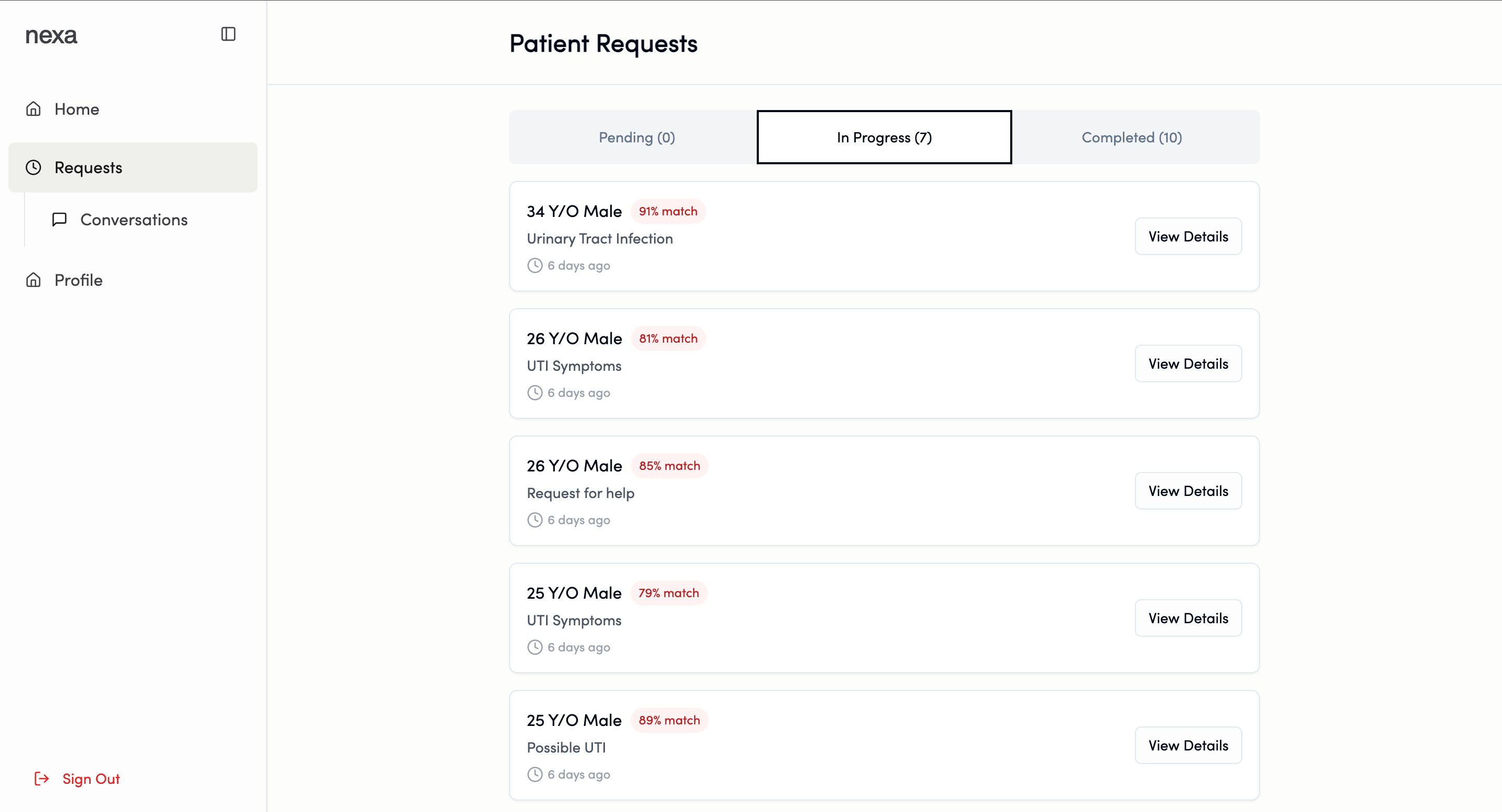
Task: Select the In Progress tab
Action: (883, 137)
